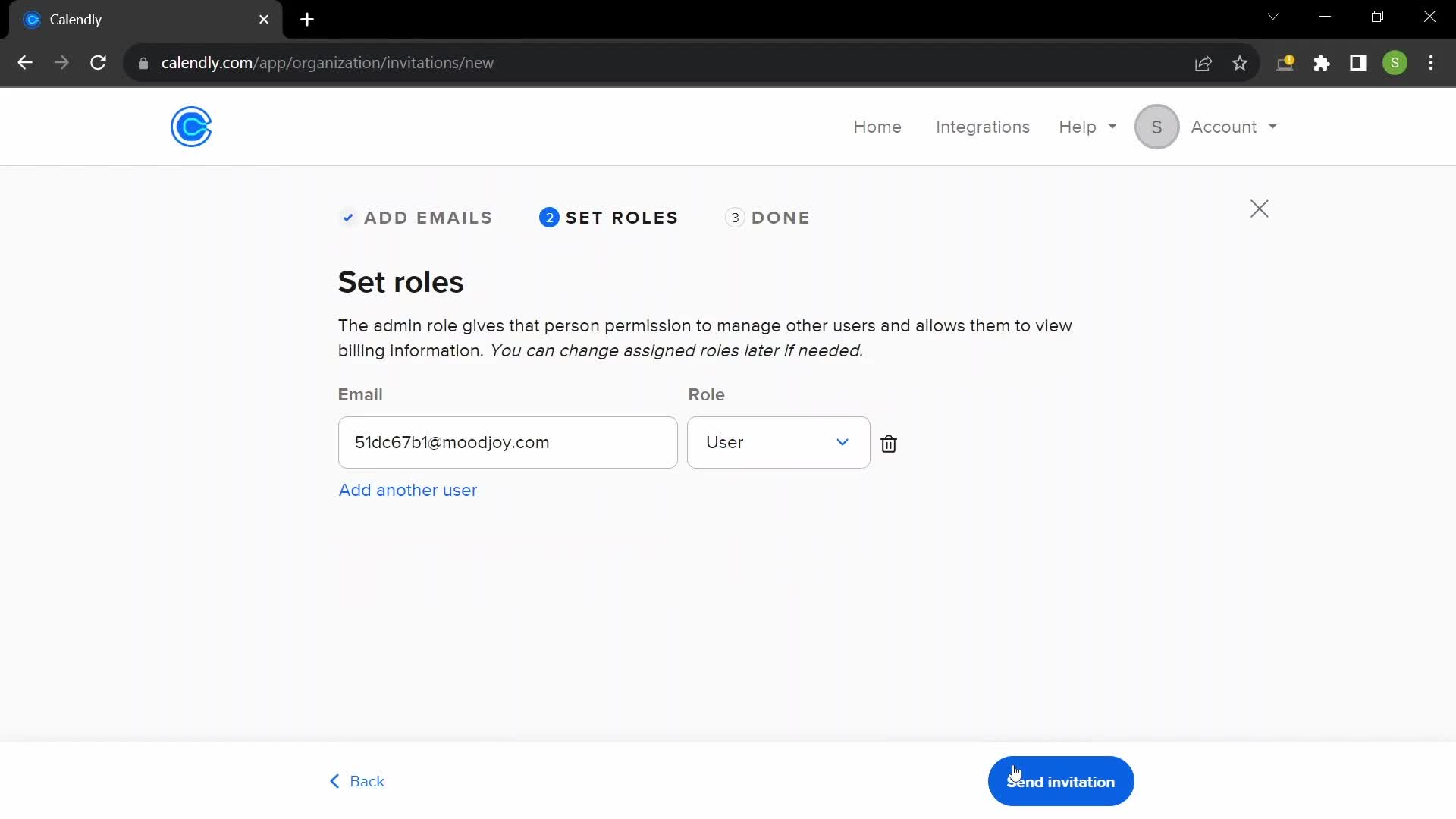Click the back arrow icon on Back button

coord(334,781)
